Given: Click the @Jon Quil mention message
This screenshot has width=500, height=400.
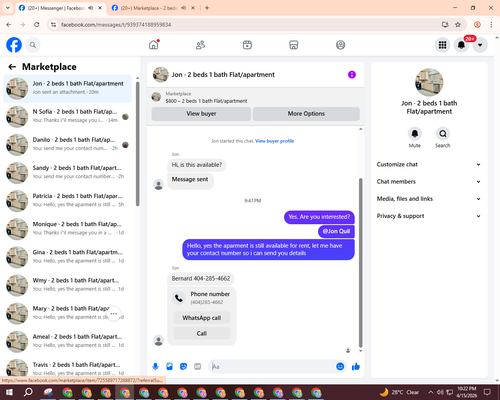Looking at the screenshot, I should (x=336, y=231).
